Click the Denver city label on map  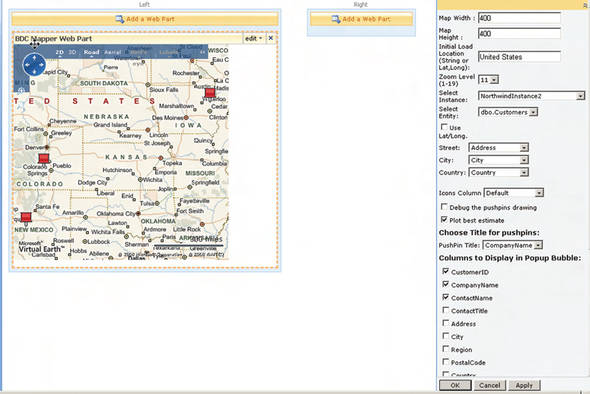click(x=35, y=148)
